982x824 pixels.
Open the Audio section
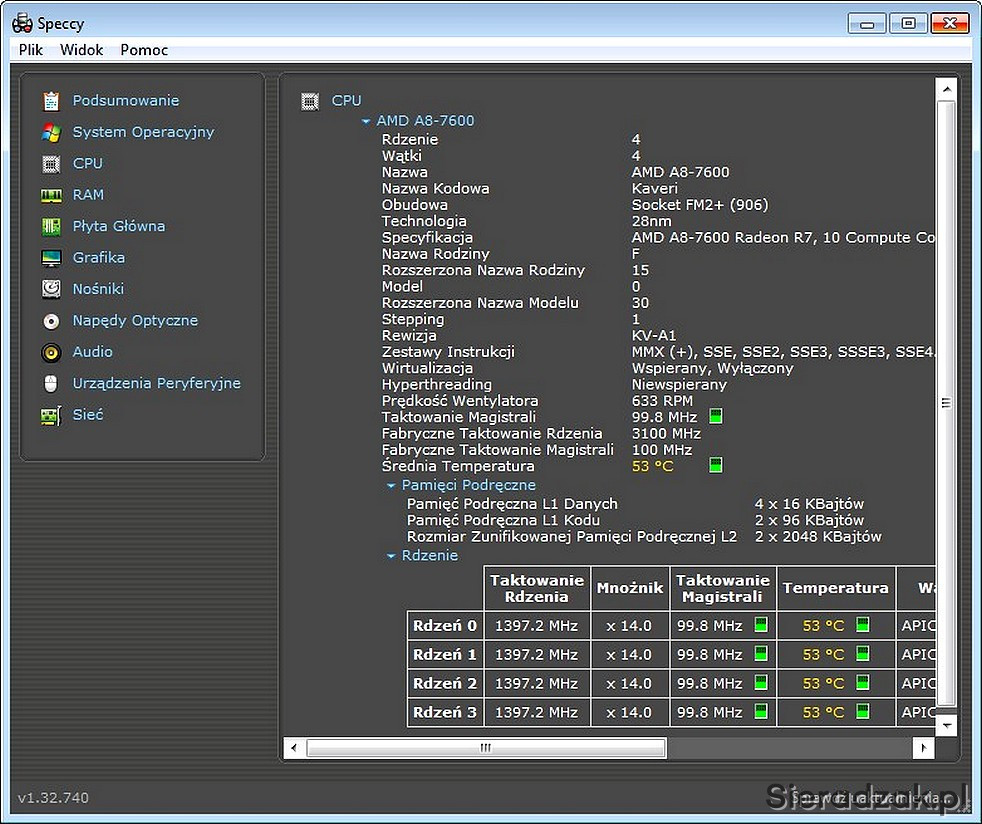tap(93, 352)
